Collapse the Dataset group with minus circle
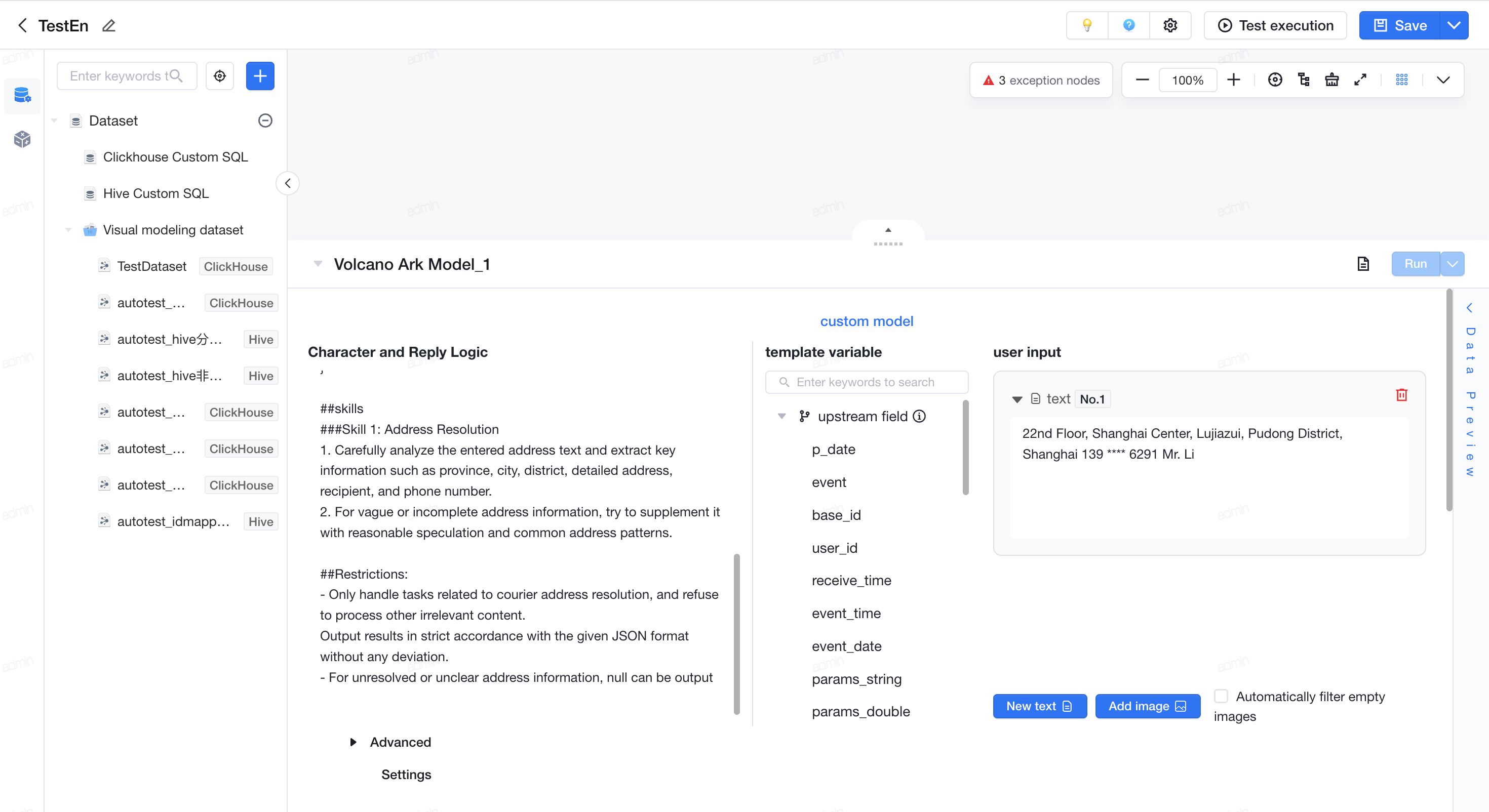This screenshot has width=1489, height=812. click(x=265, y=120)
